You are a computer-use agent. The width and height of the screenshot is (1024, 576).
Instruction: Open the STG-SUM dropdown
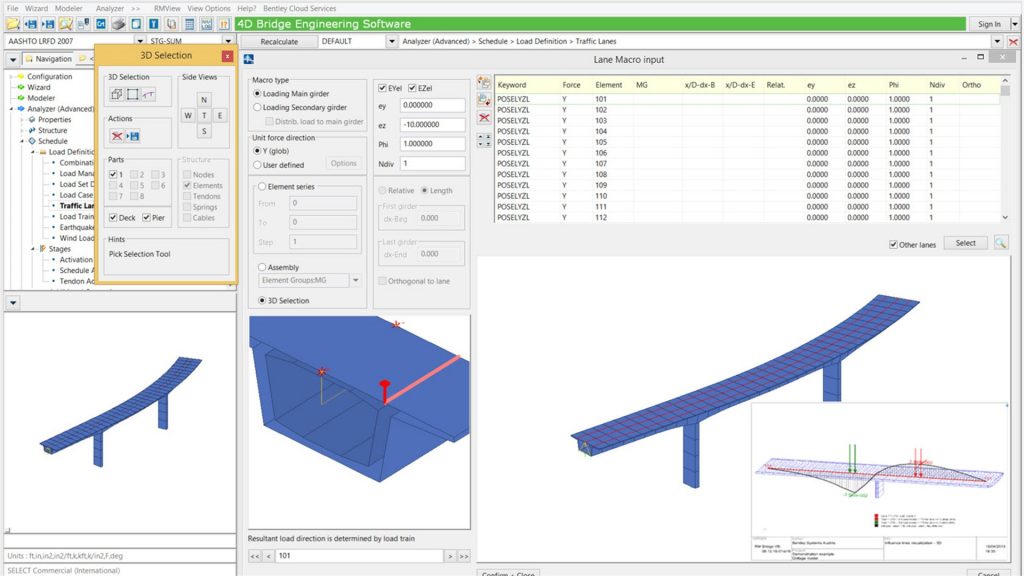(228, 41)
